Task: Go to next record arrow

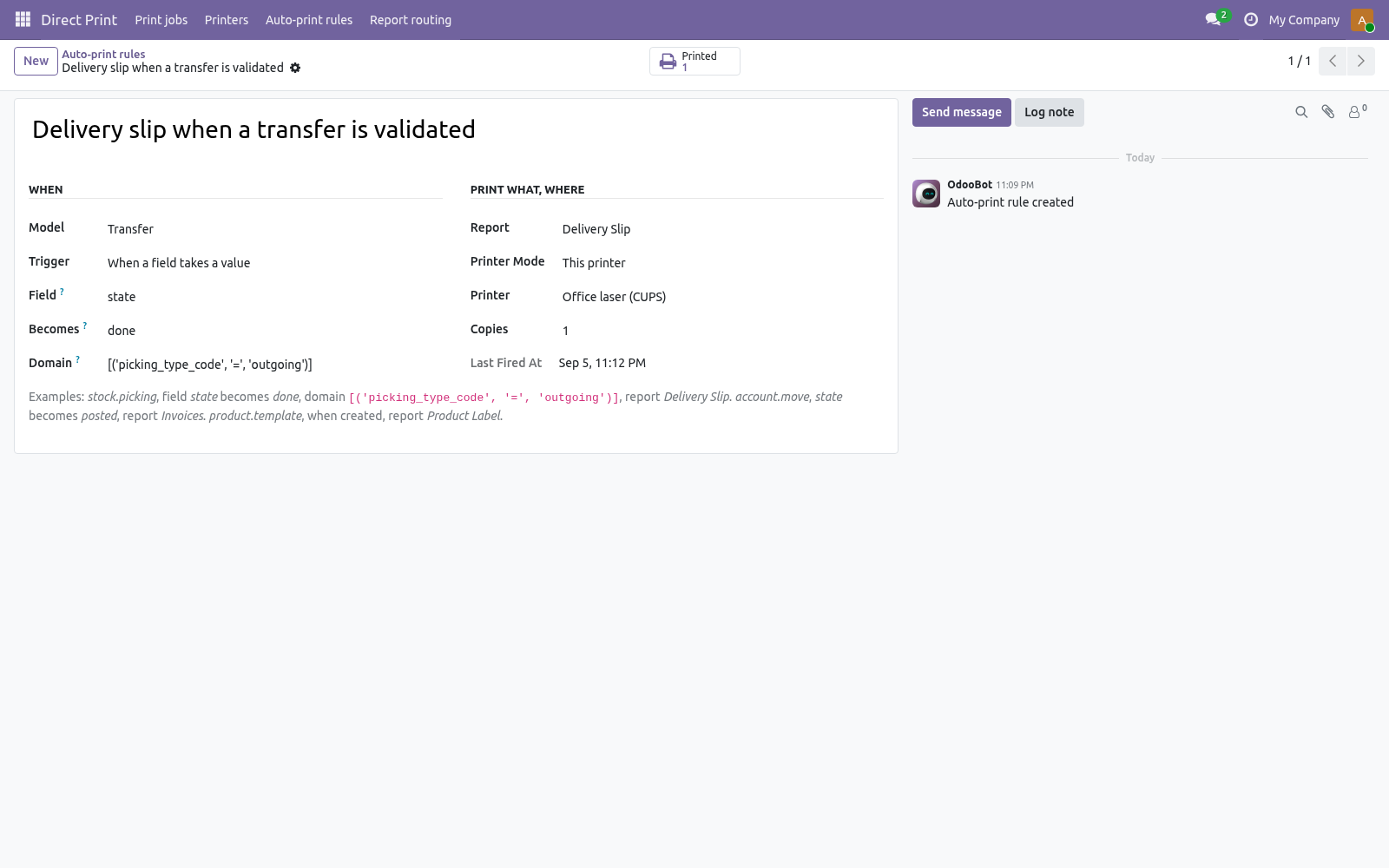Action: point(1360,61)
